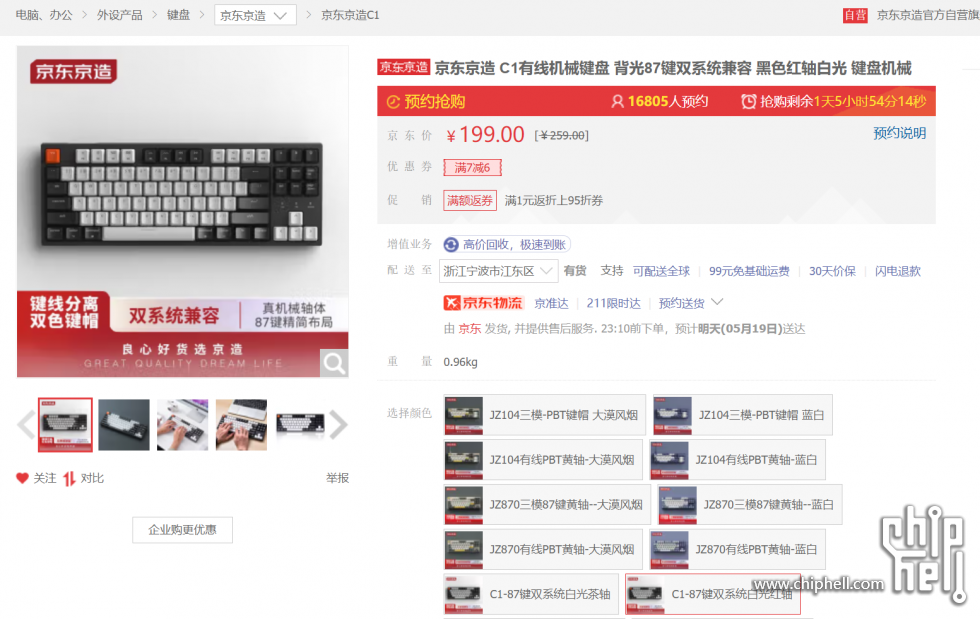Go to 电脑、办公 breadcrumb category
The height and width of the screenshot is (619, 980).
click(44, 15)
